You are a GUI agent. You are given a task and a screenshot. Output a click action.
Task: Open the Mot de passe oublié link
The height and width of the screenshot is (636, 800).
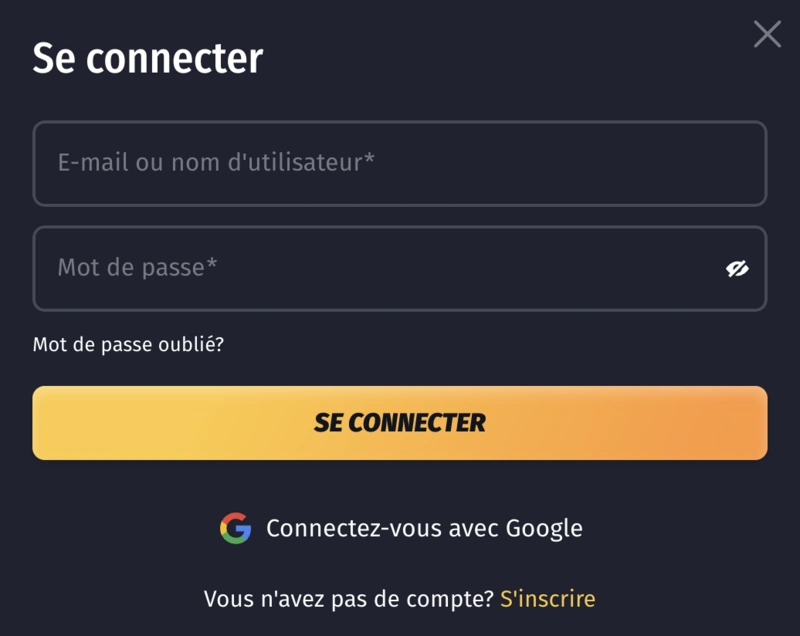[x=128, y=345]
